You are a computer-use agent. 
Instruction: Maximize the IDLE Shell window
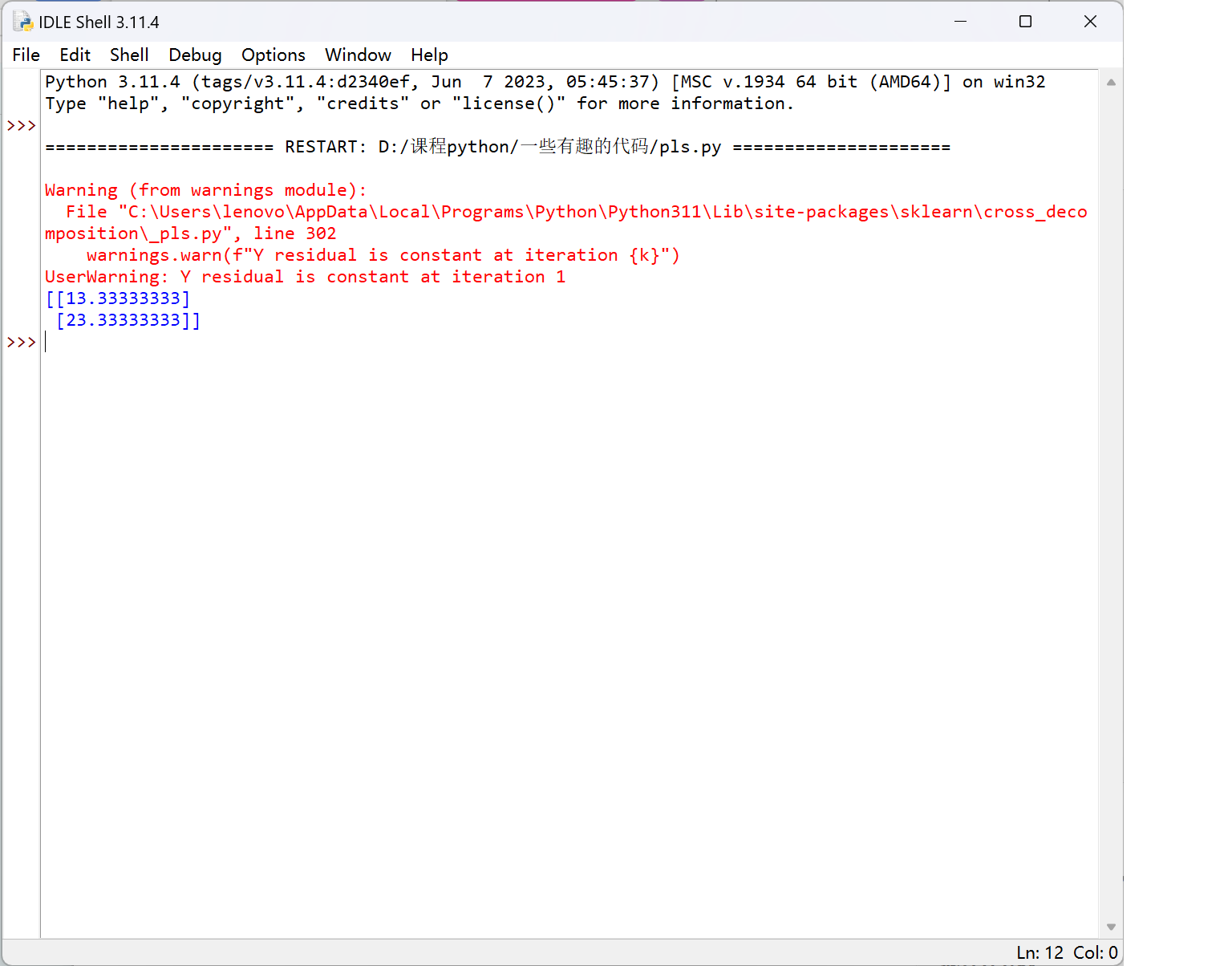[1025, 22]
